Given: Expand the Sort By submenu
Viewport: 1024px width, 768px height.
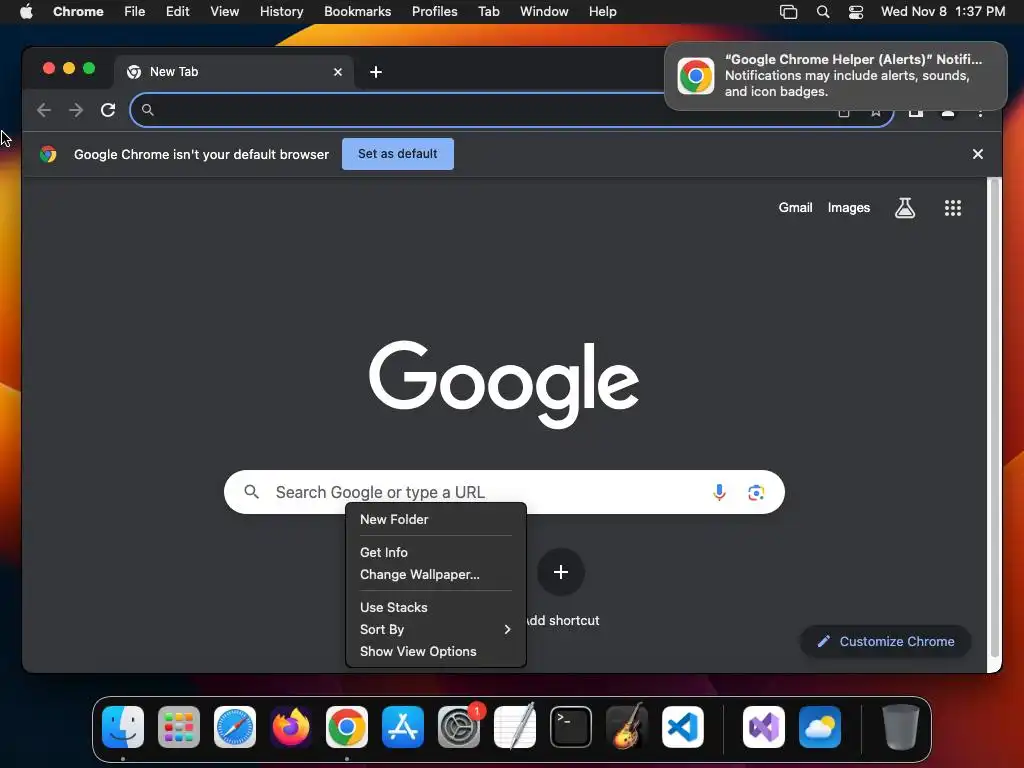Looking at the screenshot, I should click(436, 630).
